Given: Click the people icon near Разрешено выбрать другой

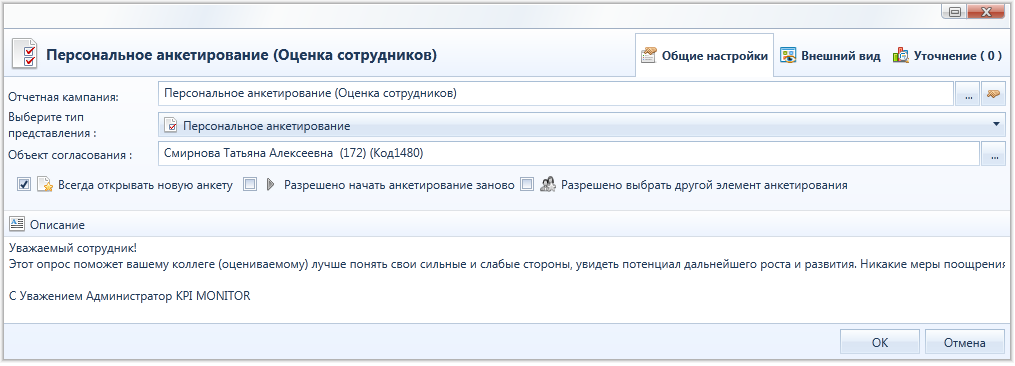Looking at the screenshot, I should coord(548,185).
